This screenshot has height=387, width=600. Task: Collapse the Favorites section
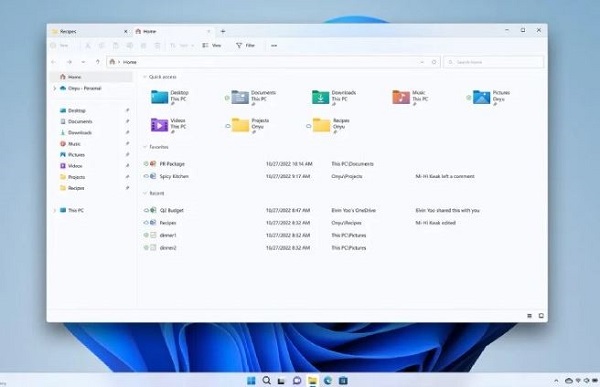point(145,147)
